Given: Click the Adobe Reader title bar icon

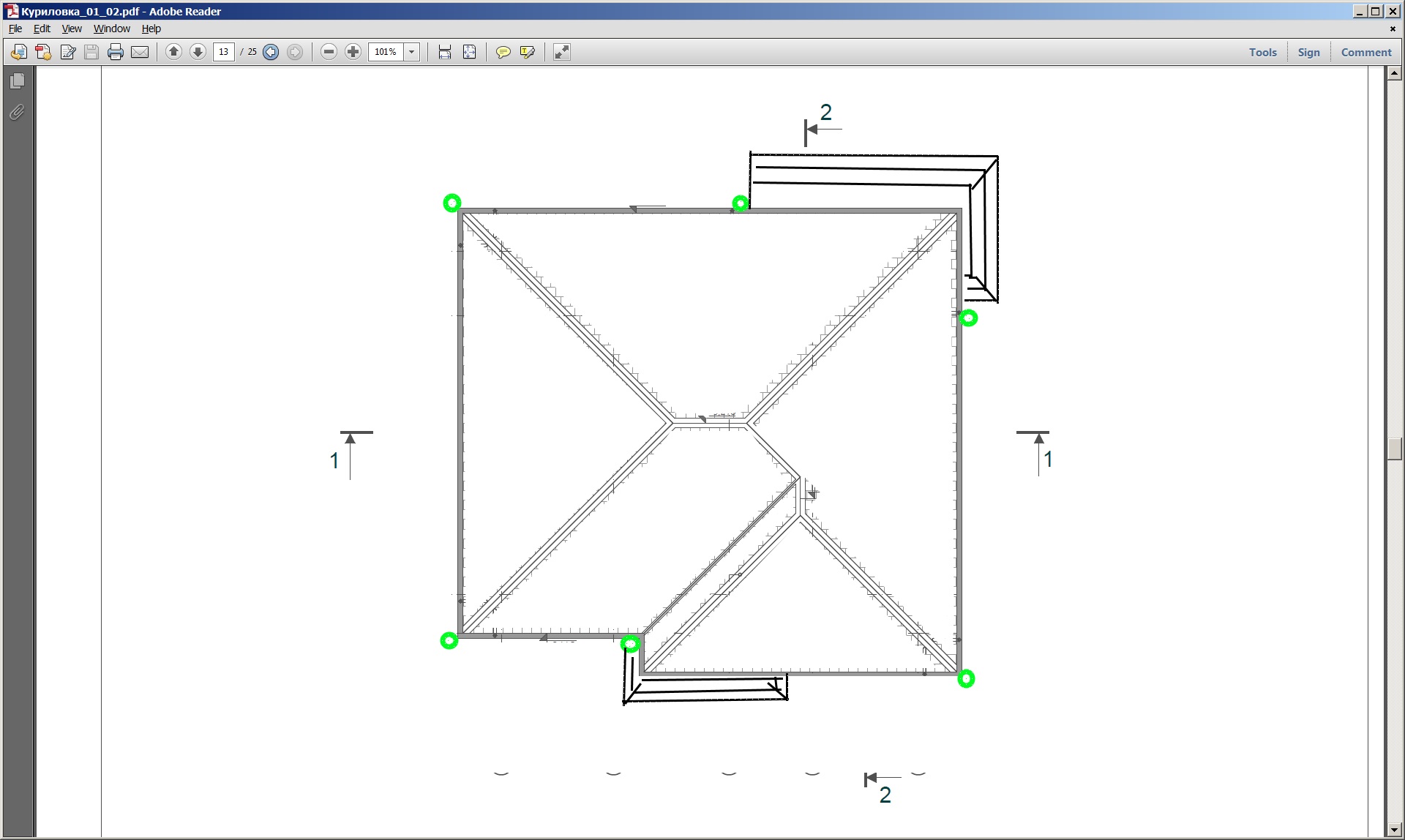Looking at the screenshot, I should coord(12,11).
